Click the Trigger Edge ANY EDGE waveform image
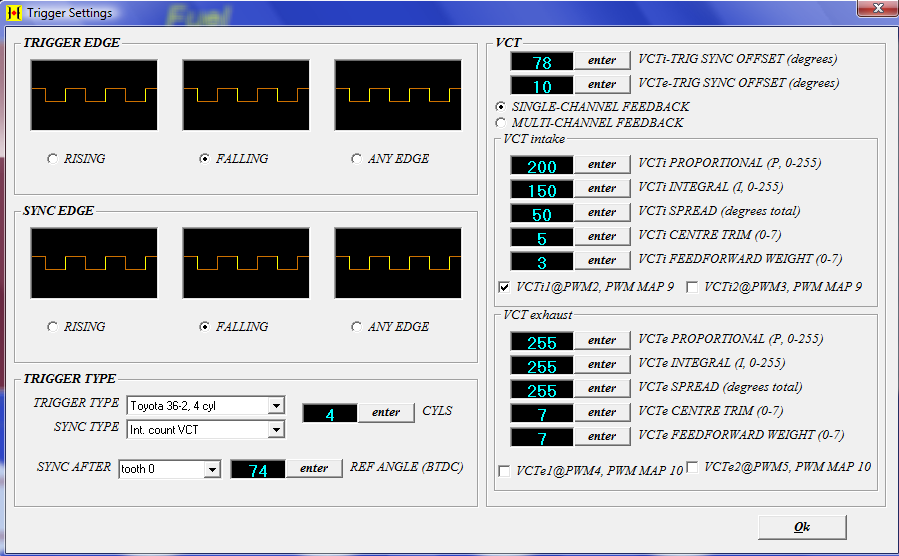Image resolution: width=899 pixels, height=556 pixels. [x=398, y=95]
